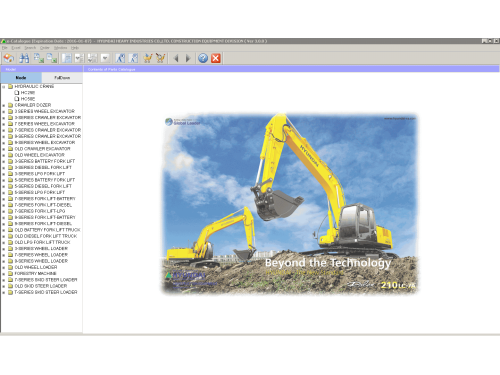Expand the OLD CRAWLER EXCAVATOR node
The width and height of the screenshot is (500, 375).
click(4, 149)
